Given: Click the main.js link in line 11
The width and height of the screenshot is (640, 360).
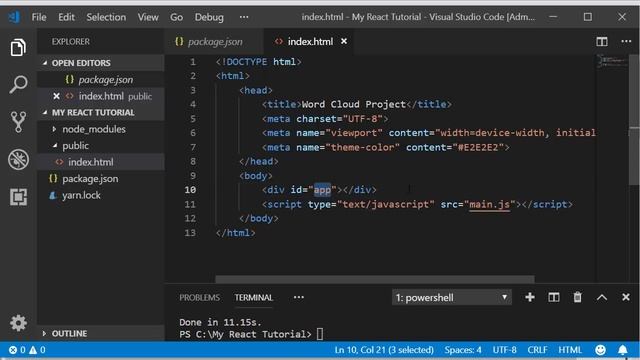Looking at the screenshot, I should [489, 204].
